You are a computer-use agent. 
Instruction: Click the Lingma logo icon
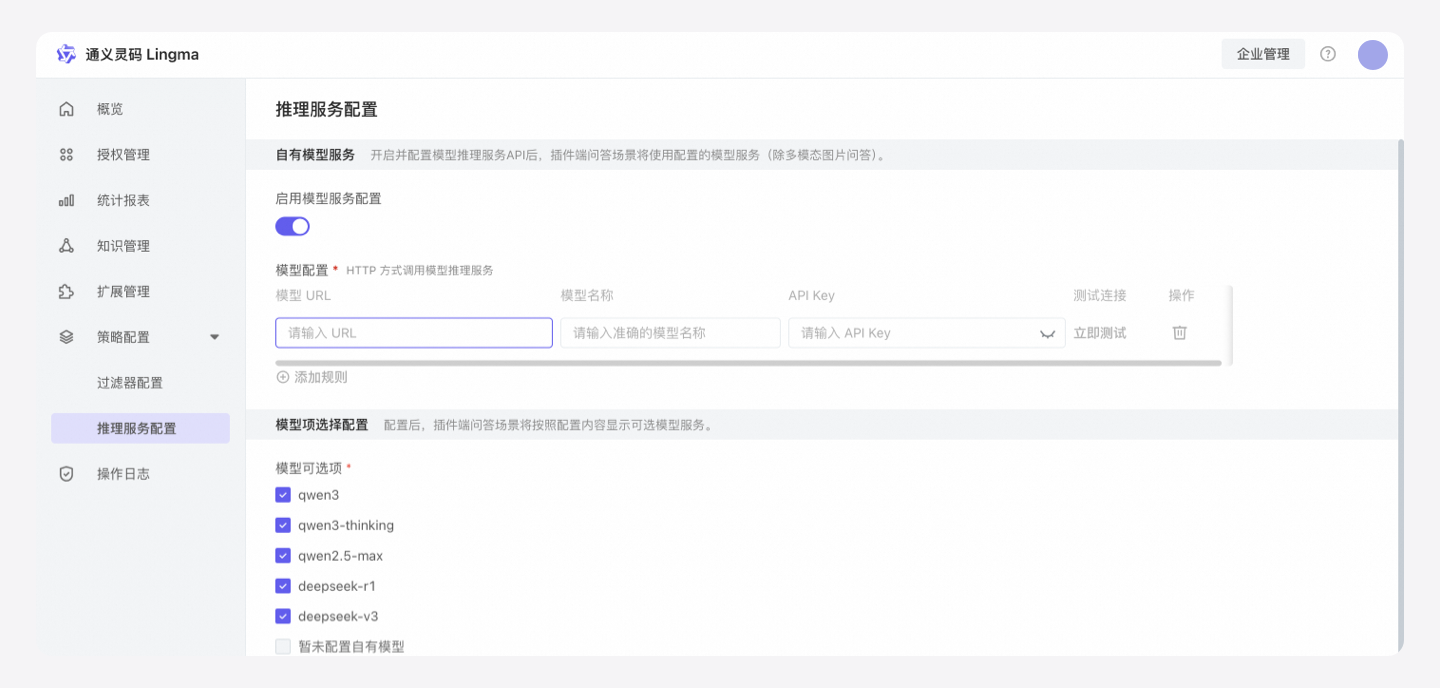[66, 54]
